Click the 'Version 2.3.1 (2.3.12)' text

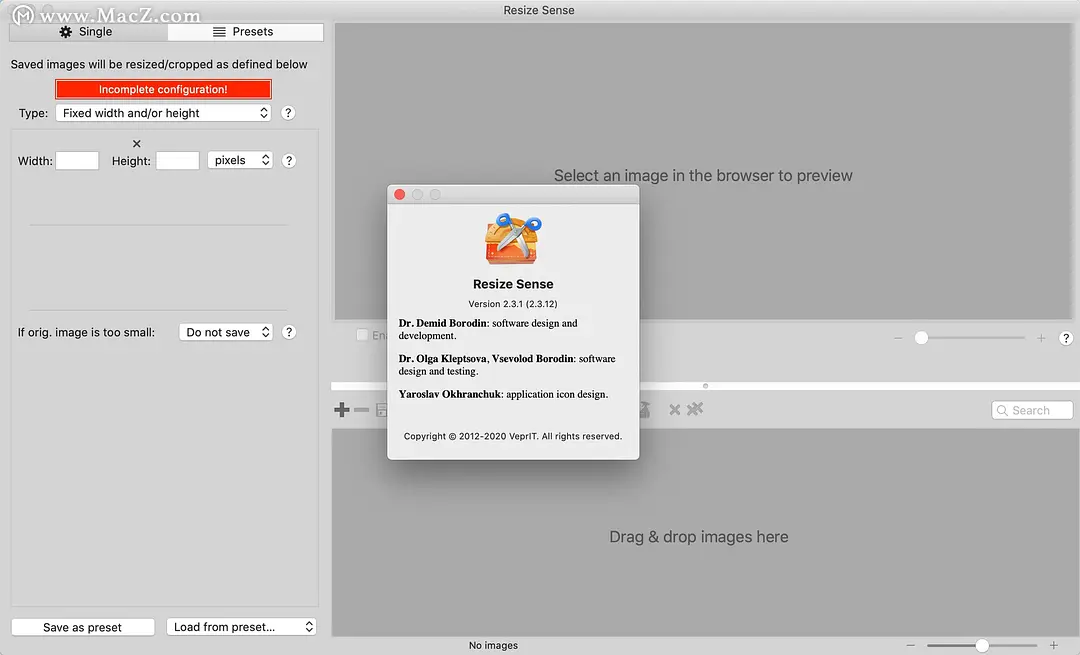click(x=513, y=304)
